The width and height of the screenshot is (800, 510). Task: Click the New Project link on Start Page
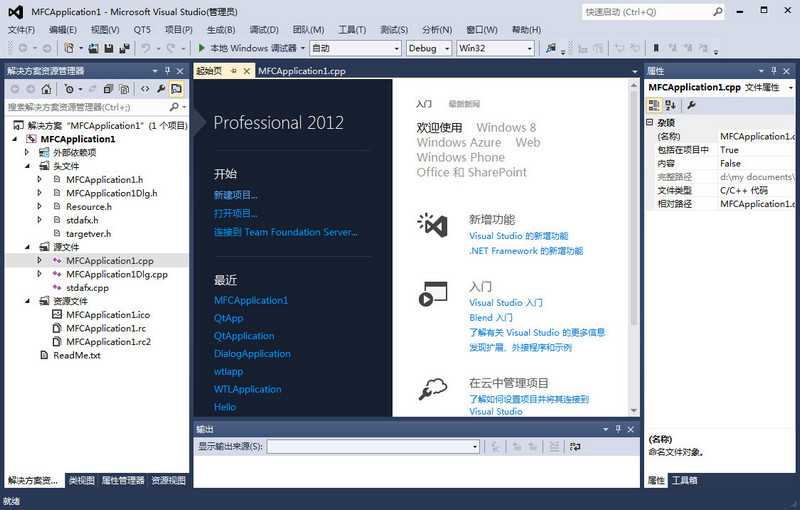pyautogui.click(x=236, y=195)
